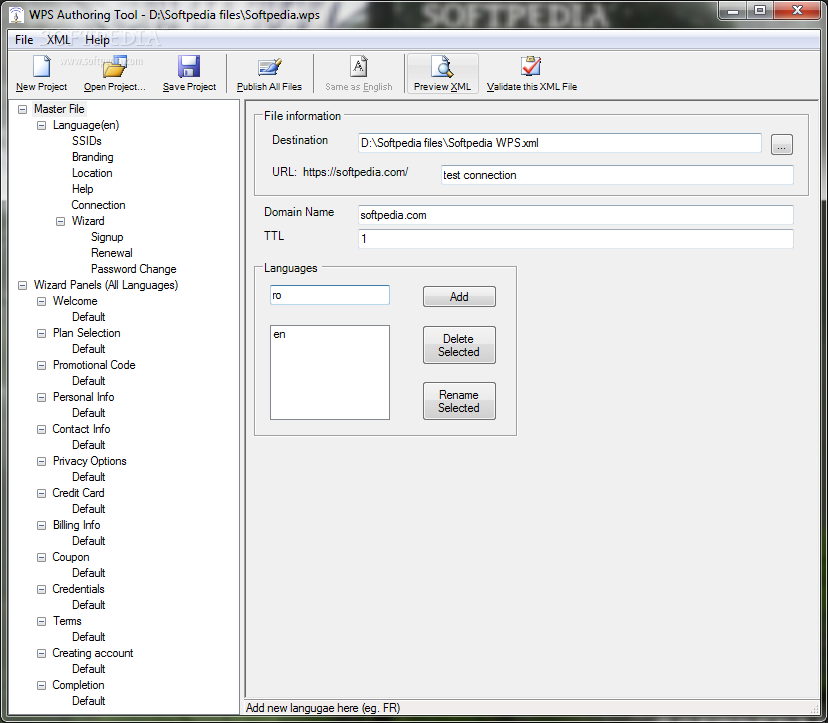Click the Validate this XML File icon
The image size is (828, 723).
[531, 67]
